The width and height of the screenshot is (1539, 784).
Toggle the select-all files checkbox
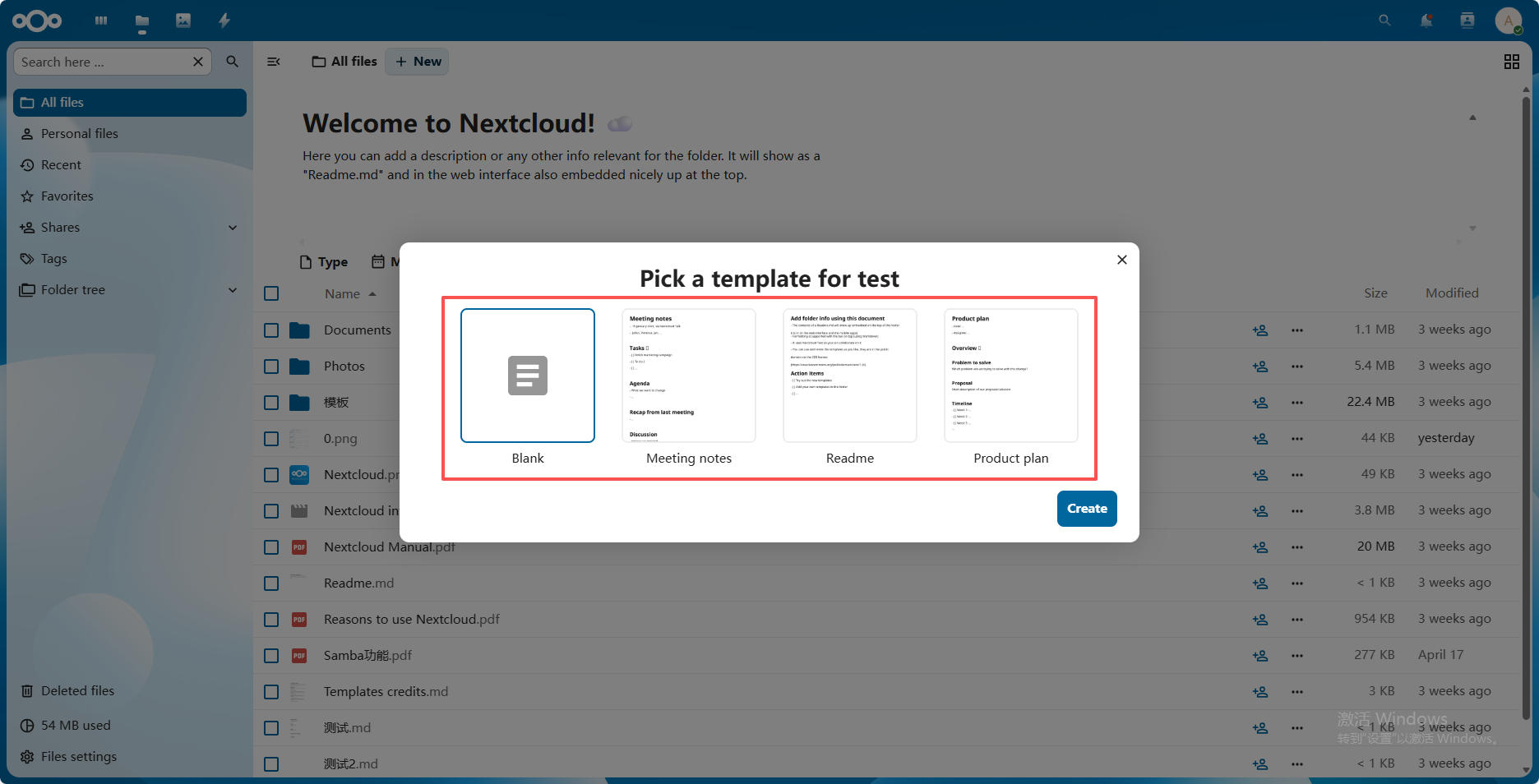271,293
